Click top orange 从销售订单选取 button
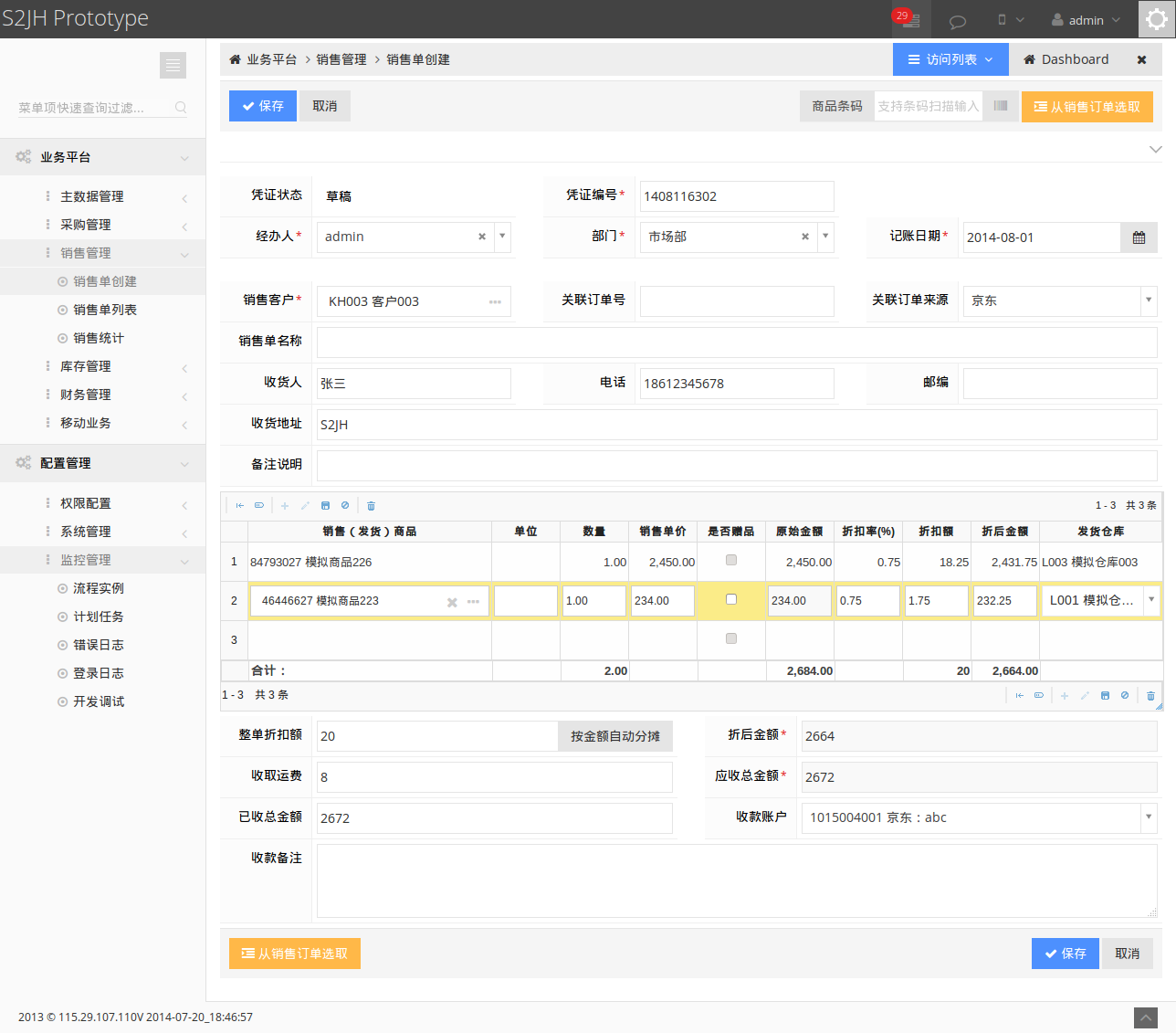The height and width of the screenshot is (1033, 1176). tap(1087, 107)
